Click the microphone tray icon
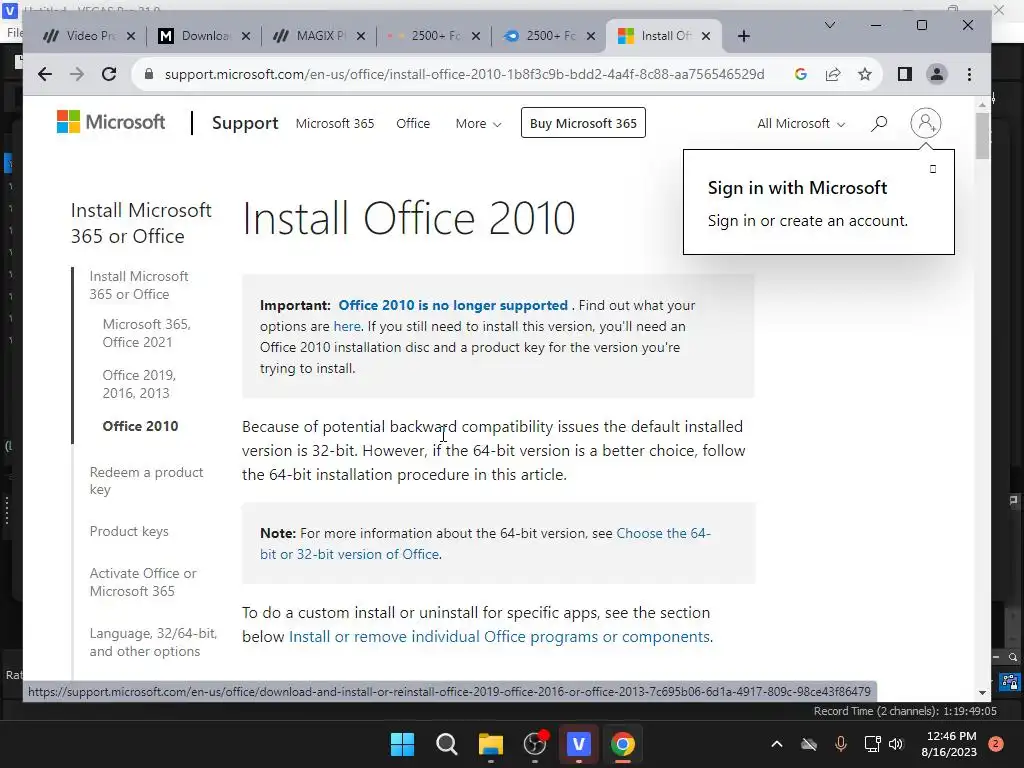The width and height of the screenshot is (1024, 768). pyautogui.click(x=841, y=744)
